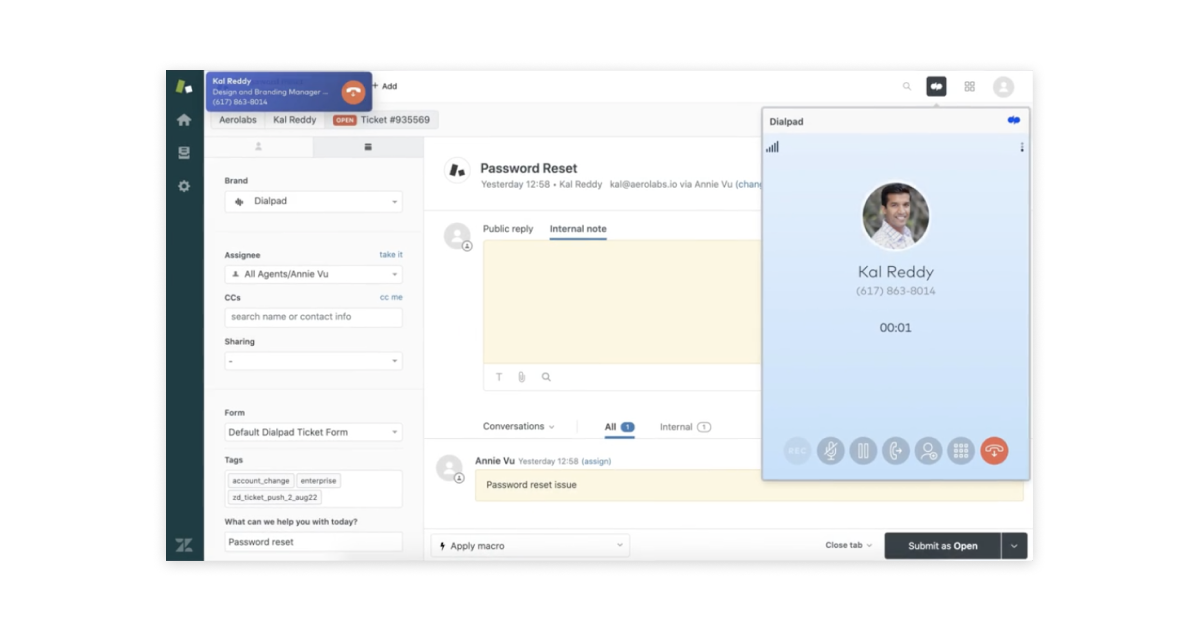Open the Apply macro dropdown
Image resolution: width=1200 pixels, height=630 pixels.
530,546
